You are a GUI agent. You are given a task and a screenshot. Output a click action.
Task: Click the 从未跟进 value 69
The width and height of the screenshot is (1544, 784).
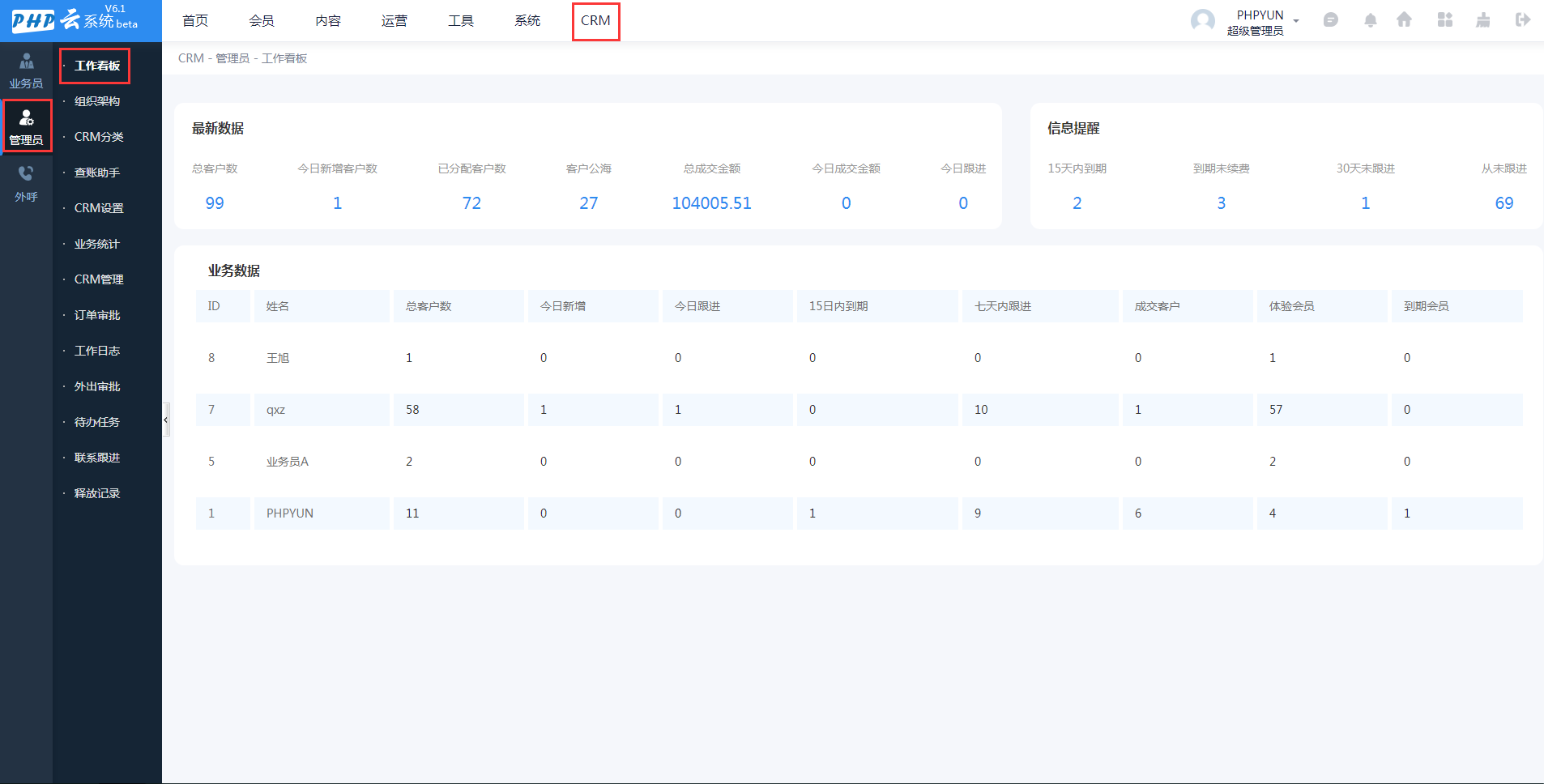pos(1504,203)
